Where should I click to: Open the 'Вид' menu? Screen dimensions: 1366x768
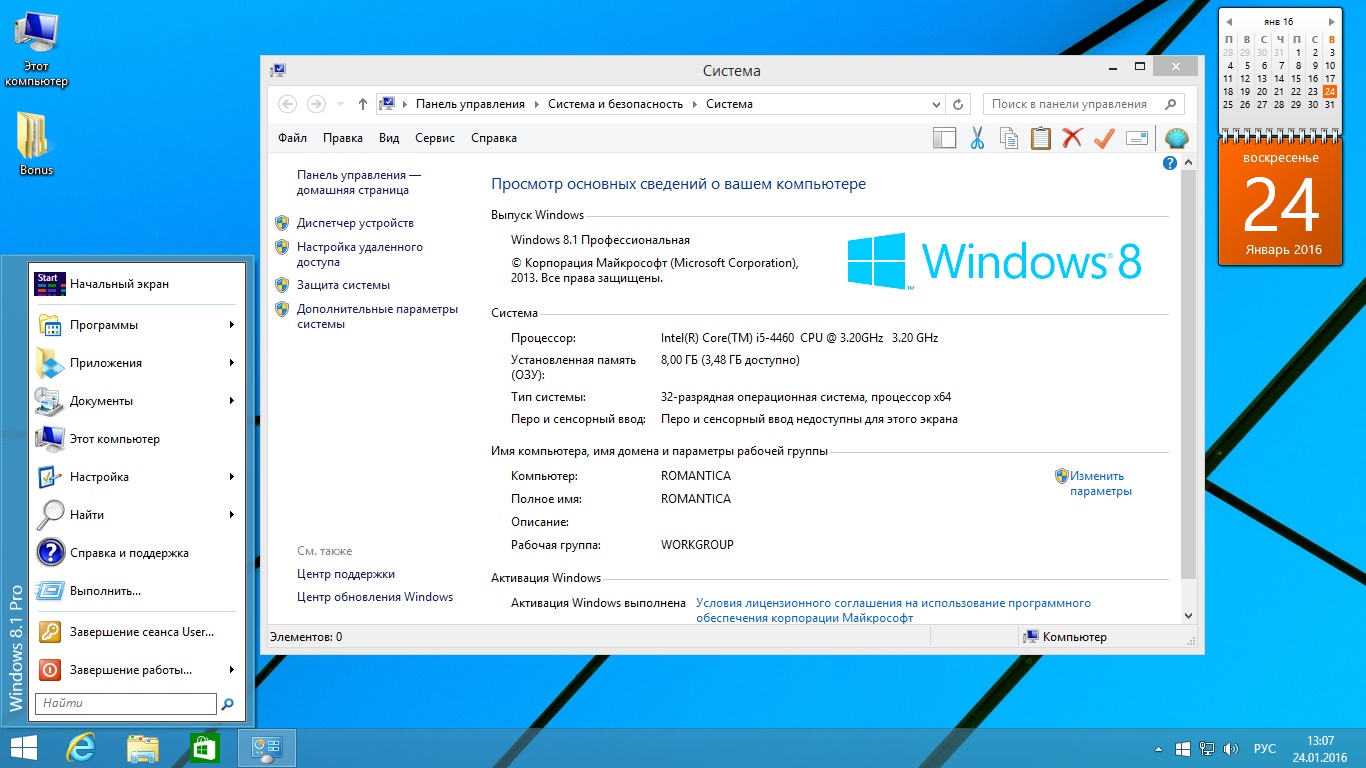point(389,138)
